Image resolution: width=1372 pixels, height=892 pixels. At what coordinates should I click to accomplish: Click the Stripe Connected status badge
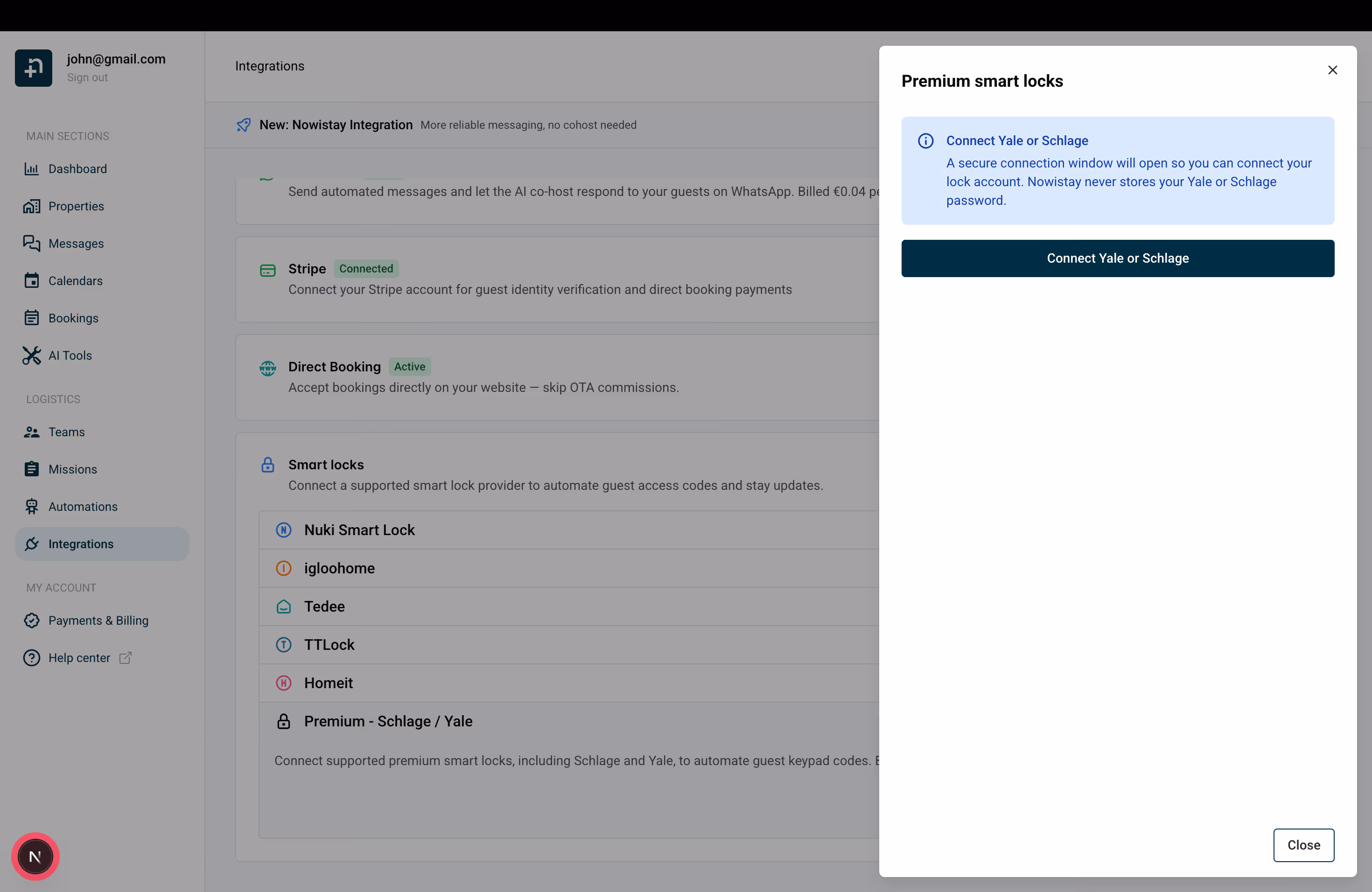click(x=366, y=269)
